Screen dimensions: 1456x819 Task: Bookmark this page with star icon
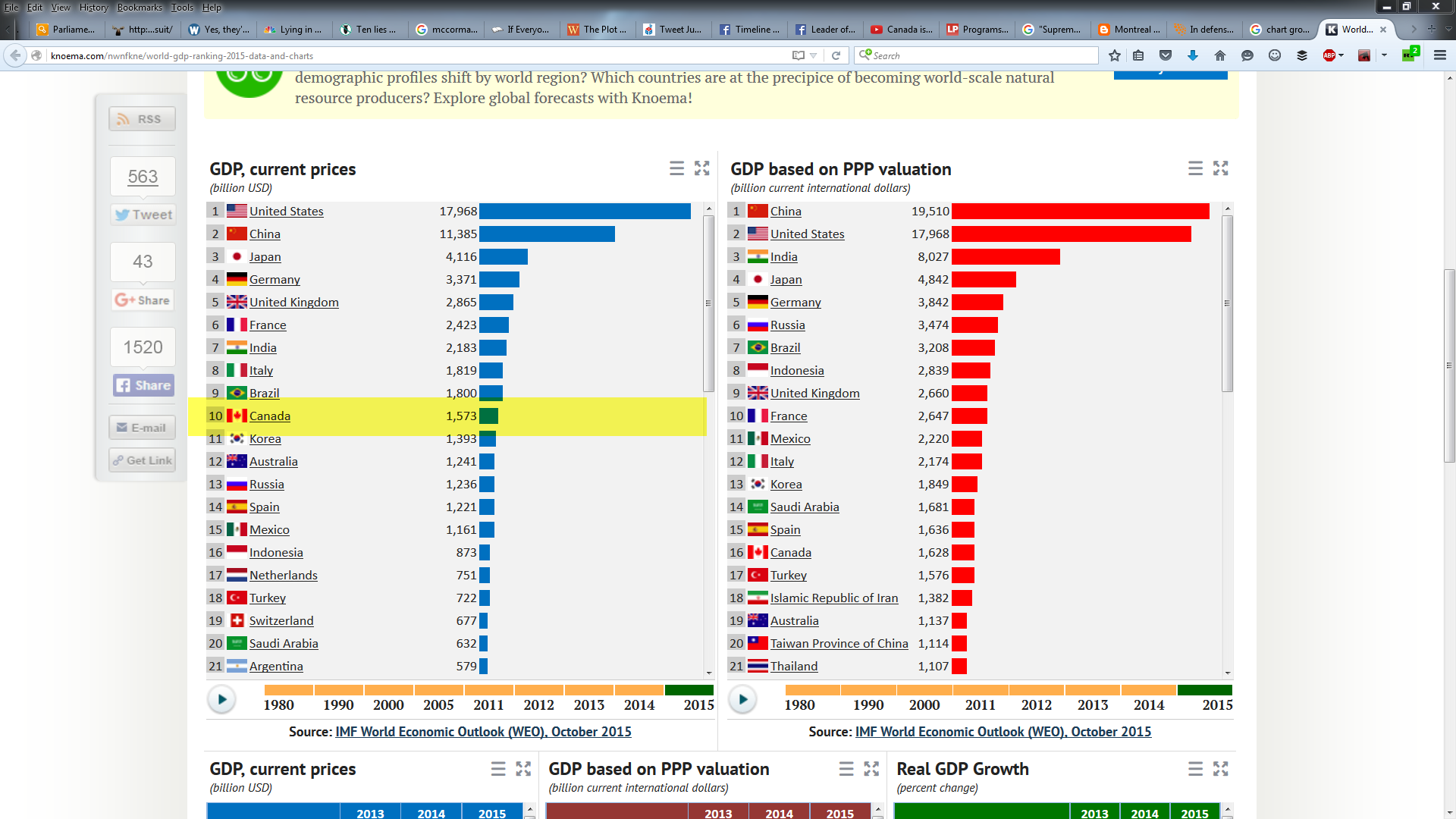[x=1114, y=55]
